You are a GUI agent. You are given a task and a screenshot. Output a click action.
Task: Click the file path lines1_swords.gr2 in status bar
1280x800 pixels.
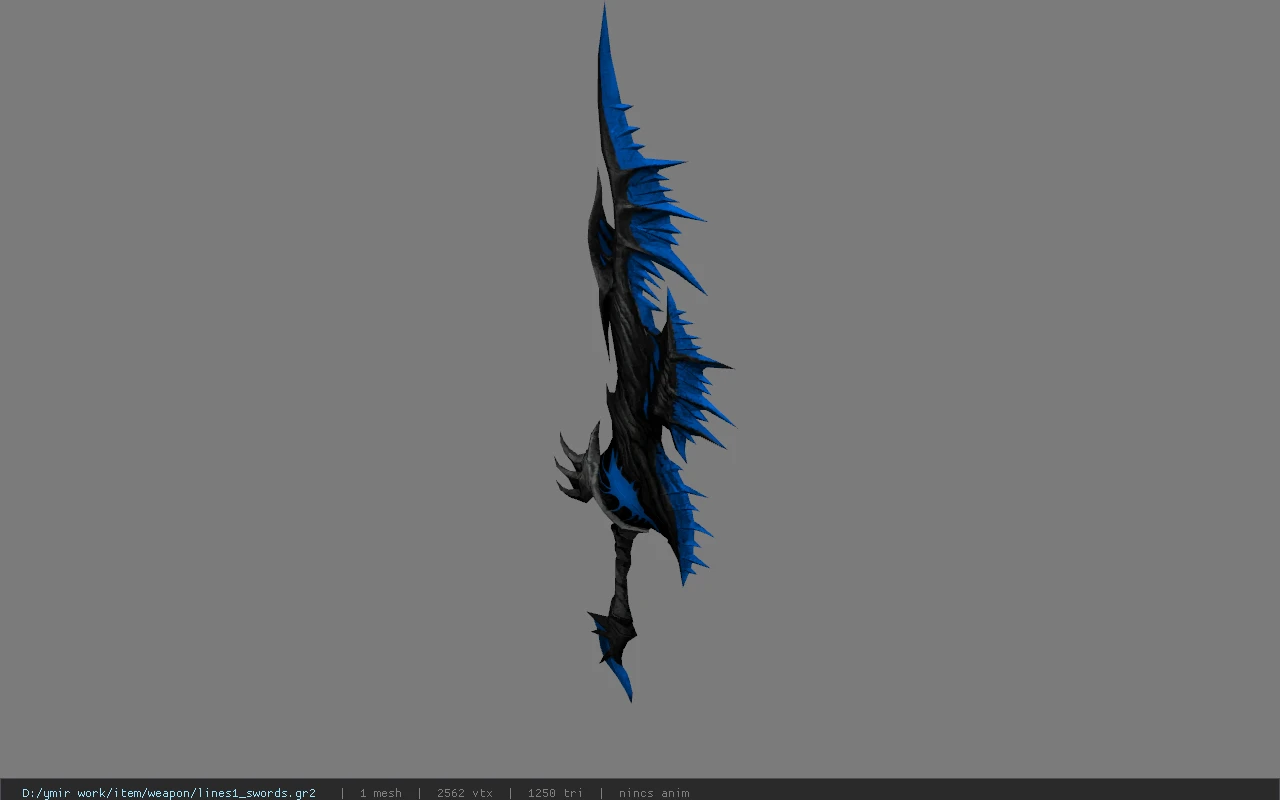tap(169, 793)
